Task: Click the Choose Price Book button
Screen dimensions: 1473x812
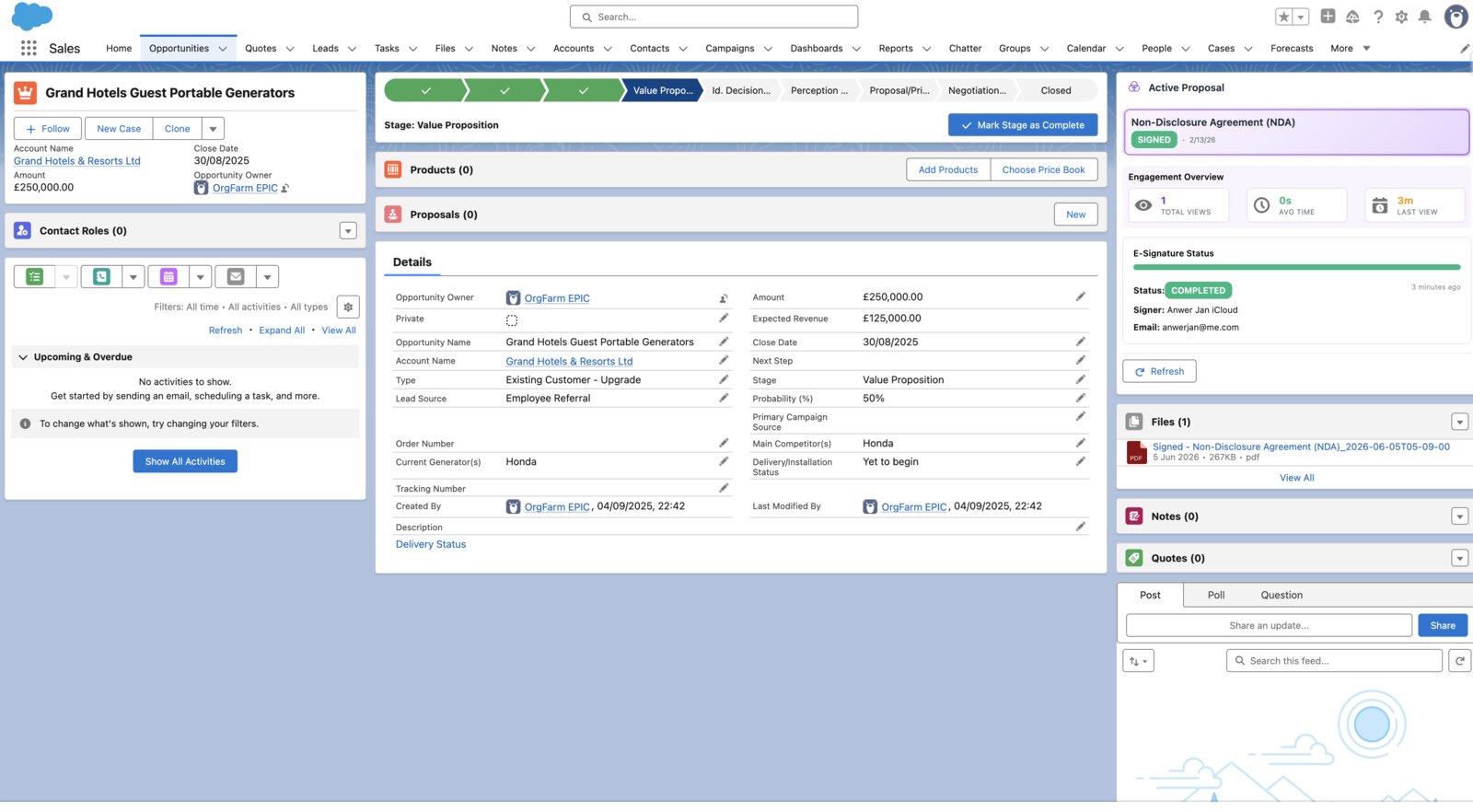Action: coord(1044,169)
